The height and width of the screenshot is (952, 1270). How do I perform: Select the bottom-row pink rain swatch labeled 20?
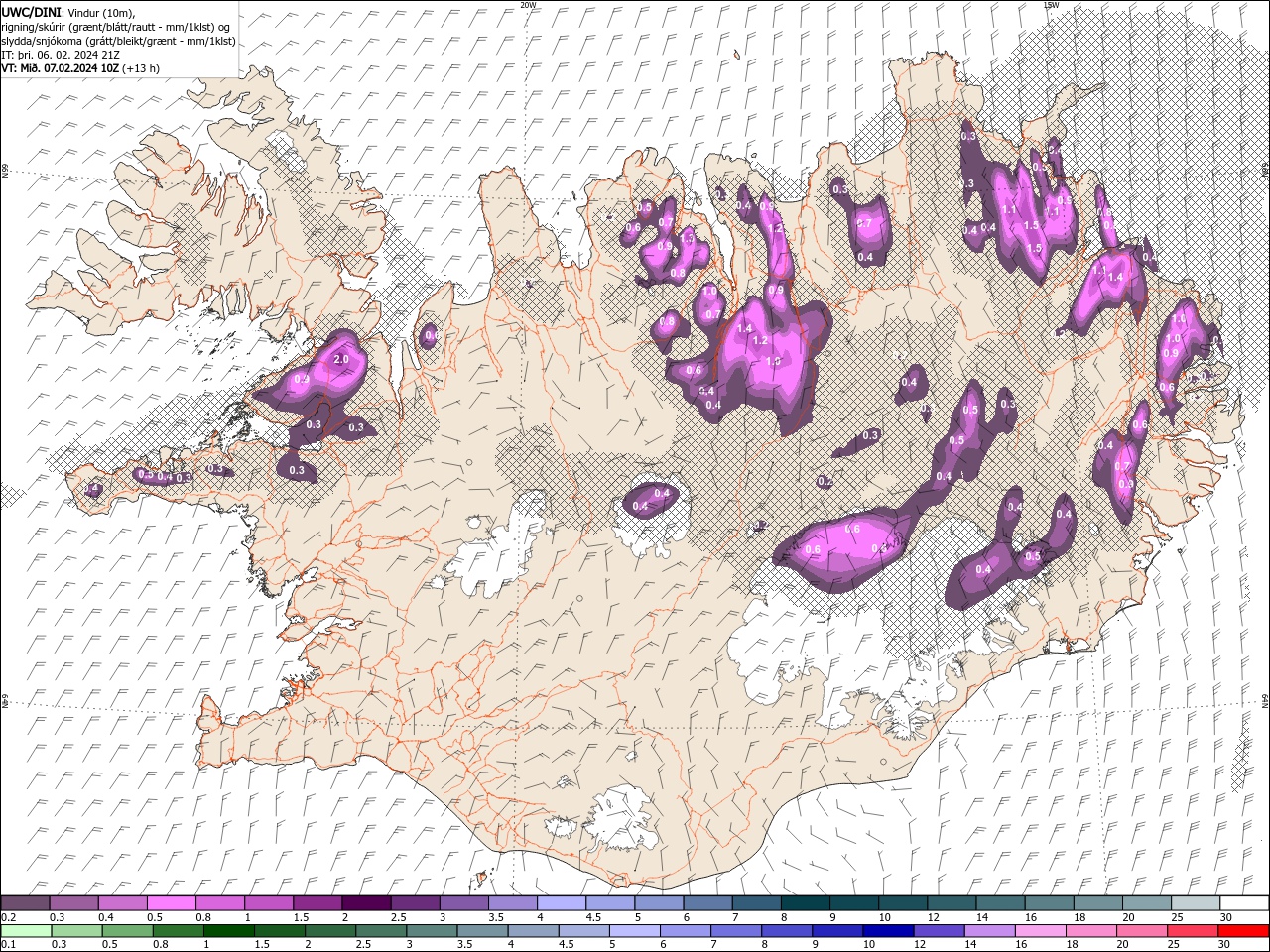click(x=1142, y=930)
